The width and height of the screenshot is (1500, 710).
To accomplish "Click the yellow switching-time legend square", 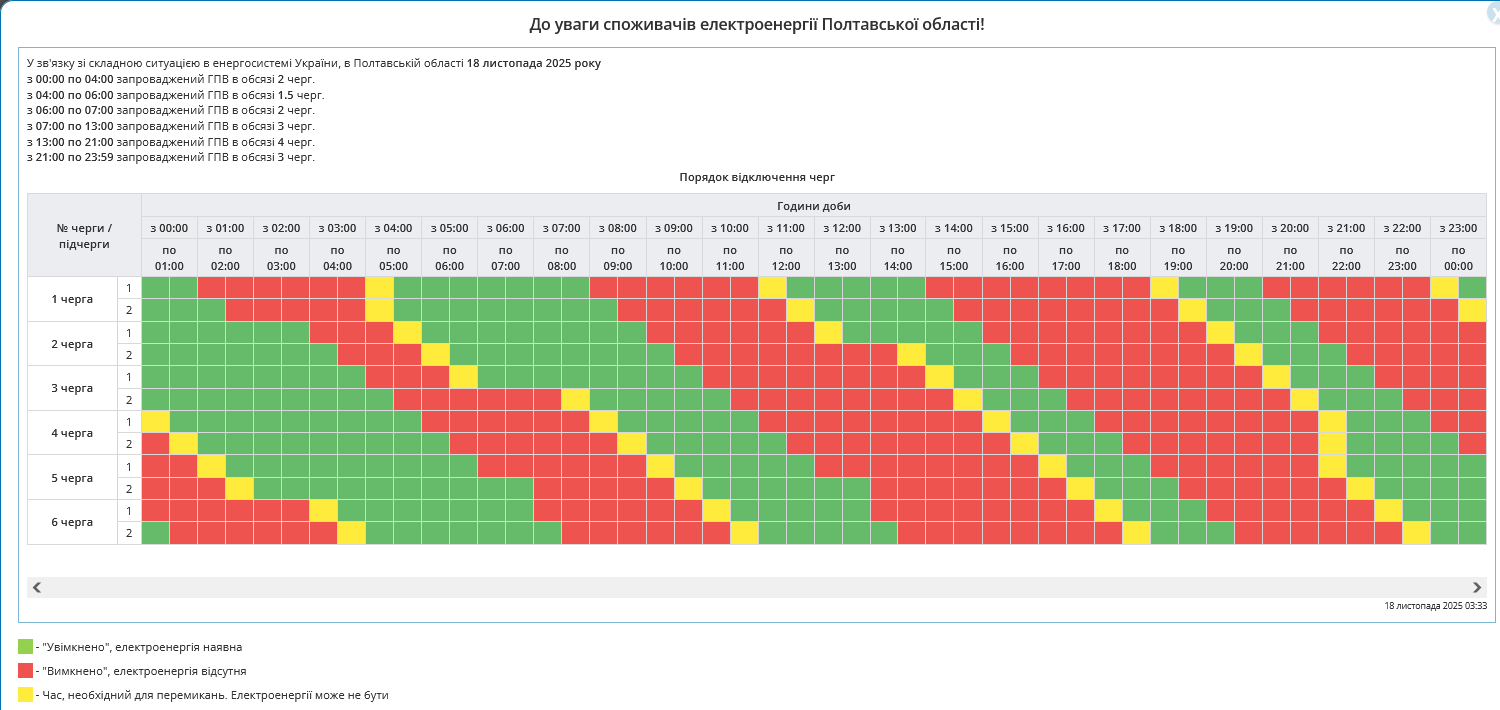I will (x=26, y=694).
